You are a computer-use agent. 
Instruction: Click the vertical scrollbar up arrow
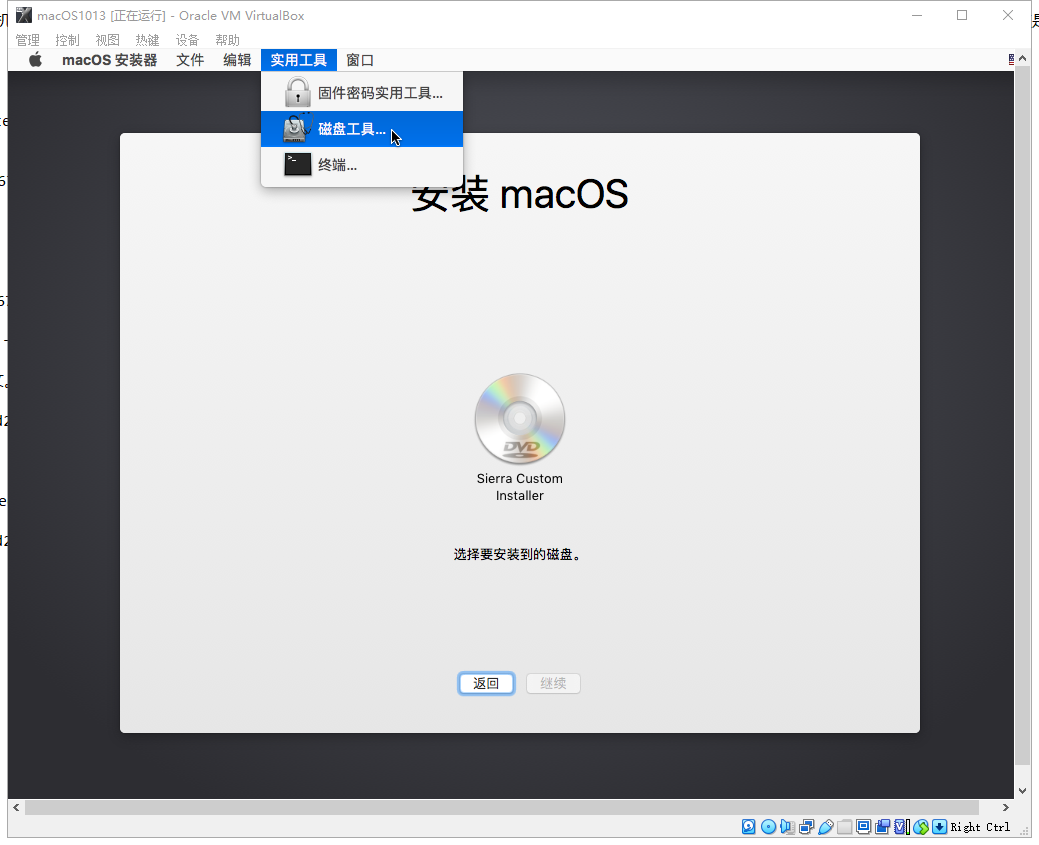[1022, 59]
